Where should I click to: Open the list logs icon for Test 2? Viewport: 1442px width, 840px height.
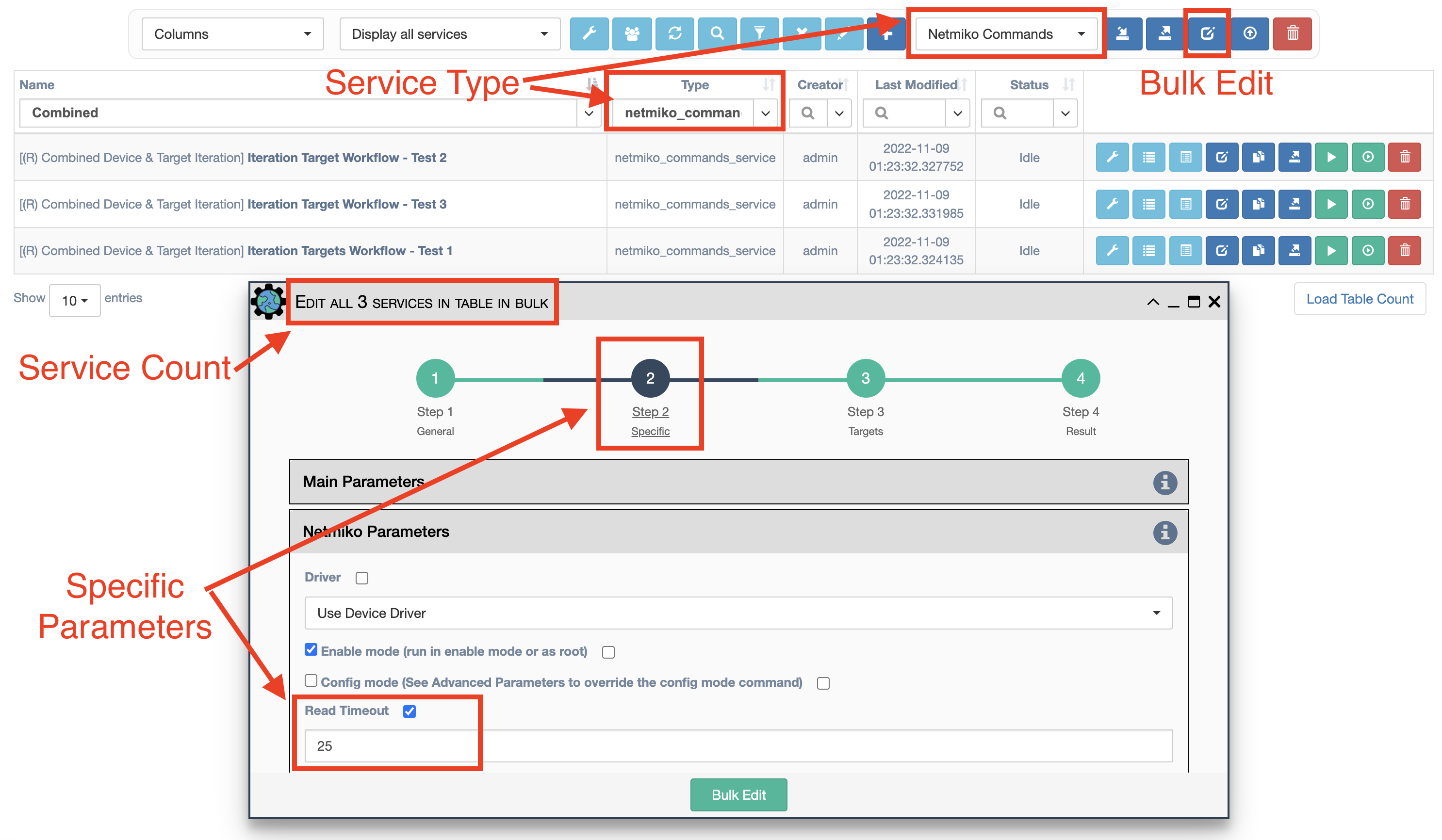1148,157
